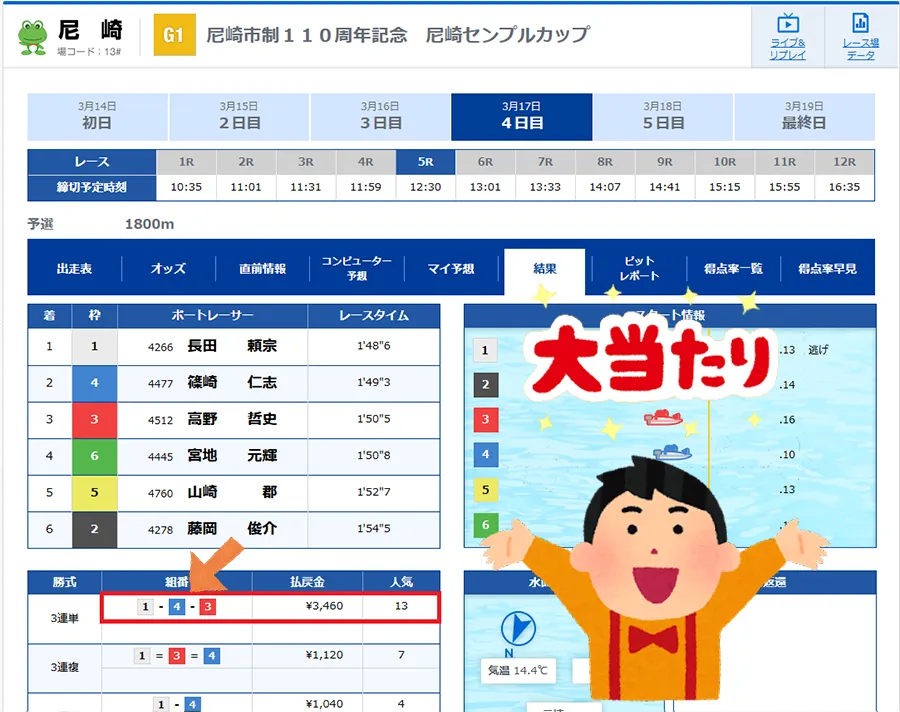Open the レース場データ chart icon
This screenshot has height=712, width=900.
859,24
